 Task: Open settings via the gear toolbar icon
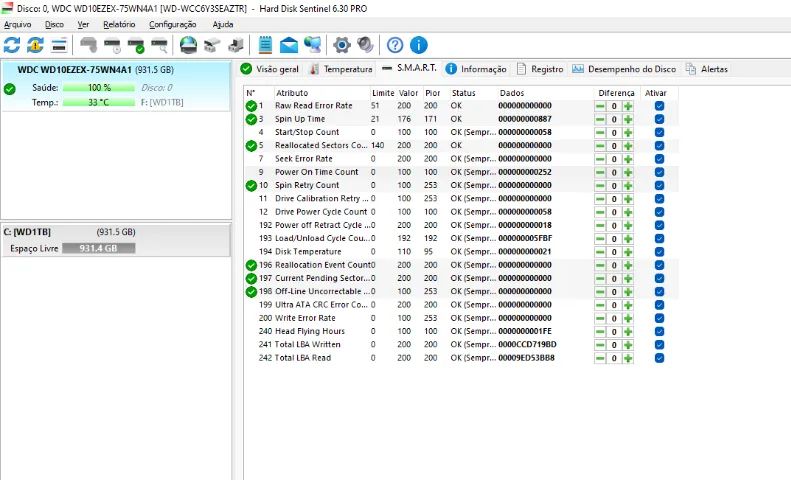click(342, 45)
